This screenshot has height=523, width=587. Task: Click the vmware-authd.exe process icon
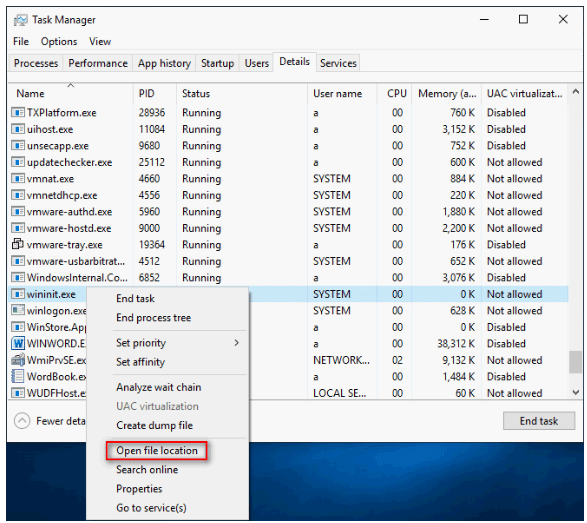[x=18, y=212]
